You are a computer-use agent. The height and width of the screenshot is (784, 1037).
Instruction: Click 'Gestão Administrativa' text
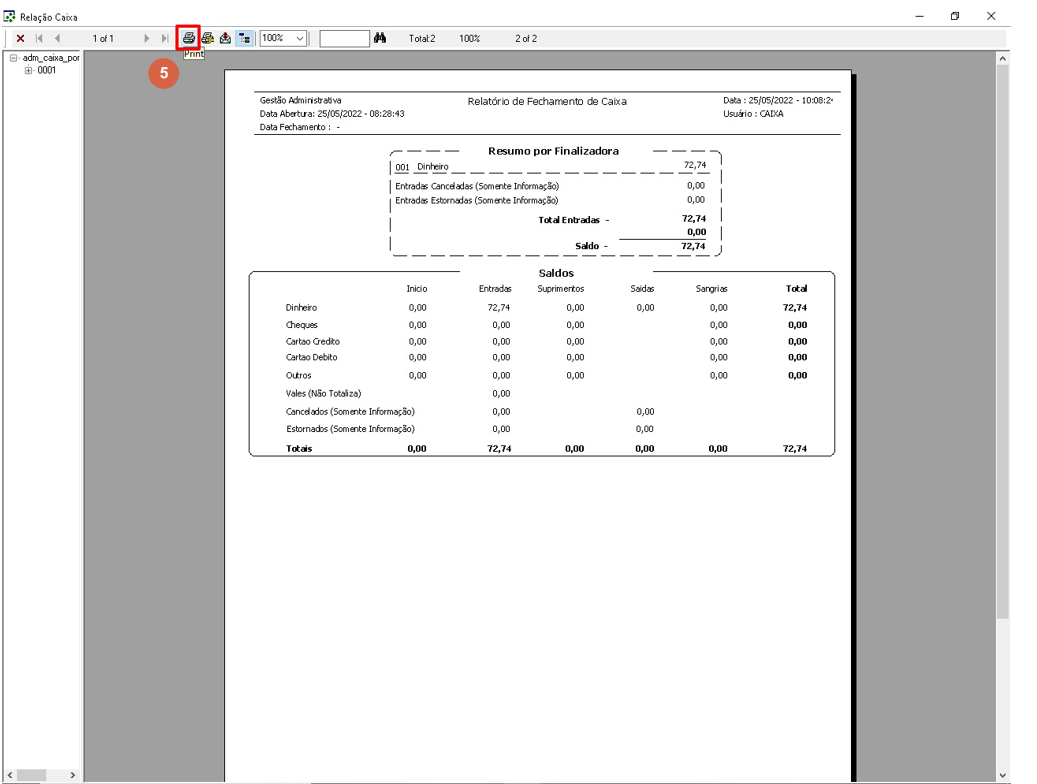pos(300,101)
